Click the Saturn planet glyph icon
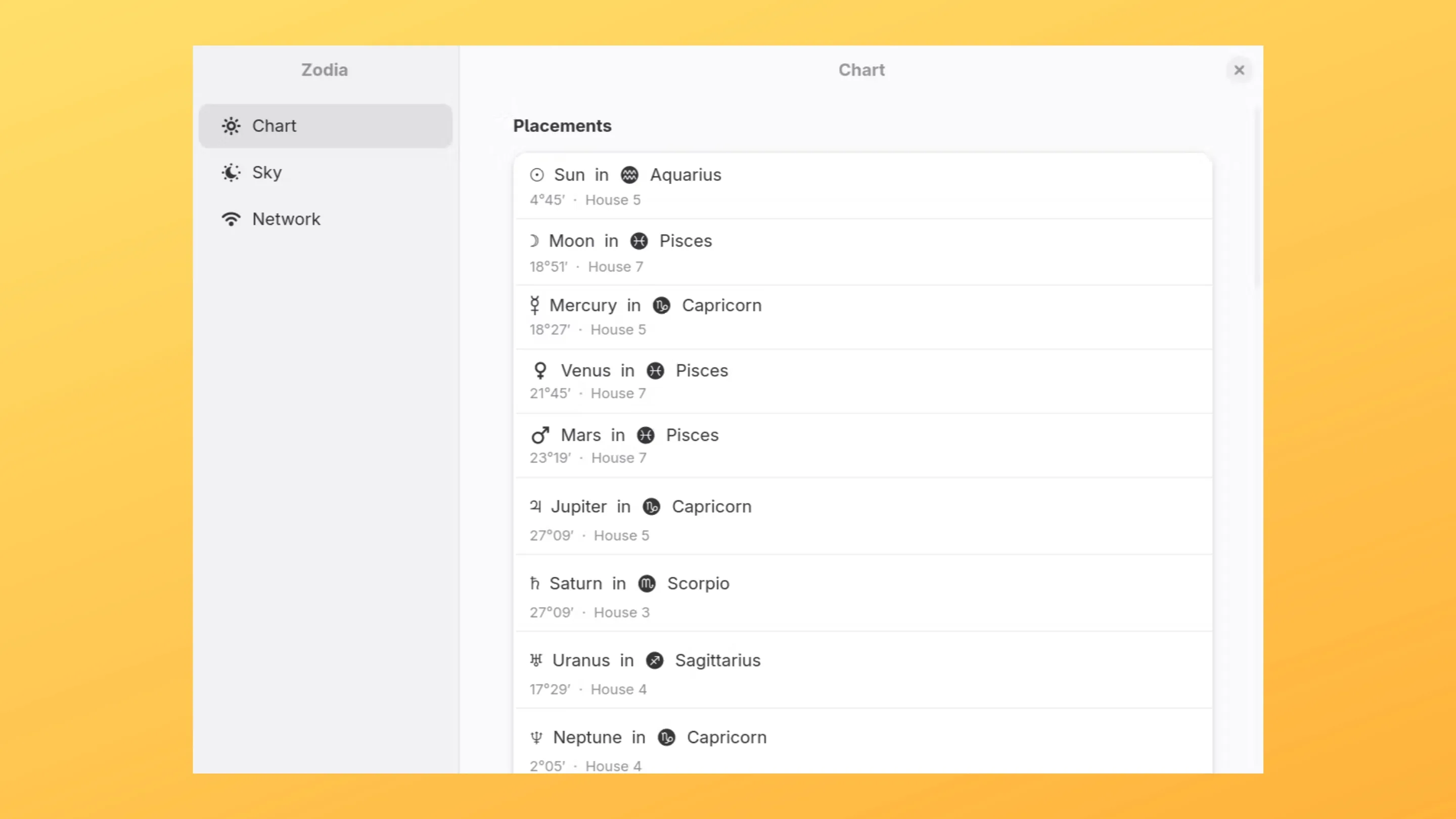The image size is (1456, 819). click(535, 583)
